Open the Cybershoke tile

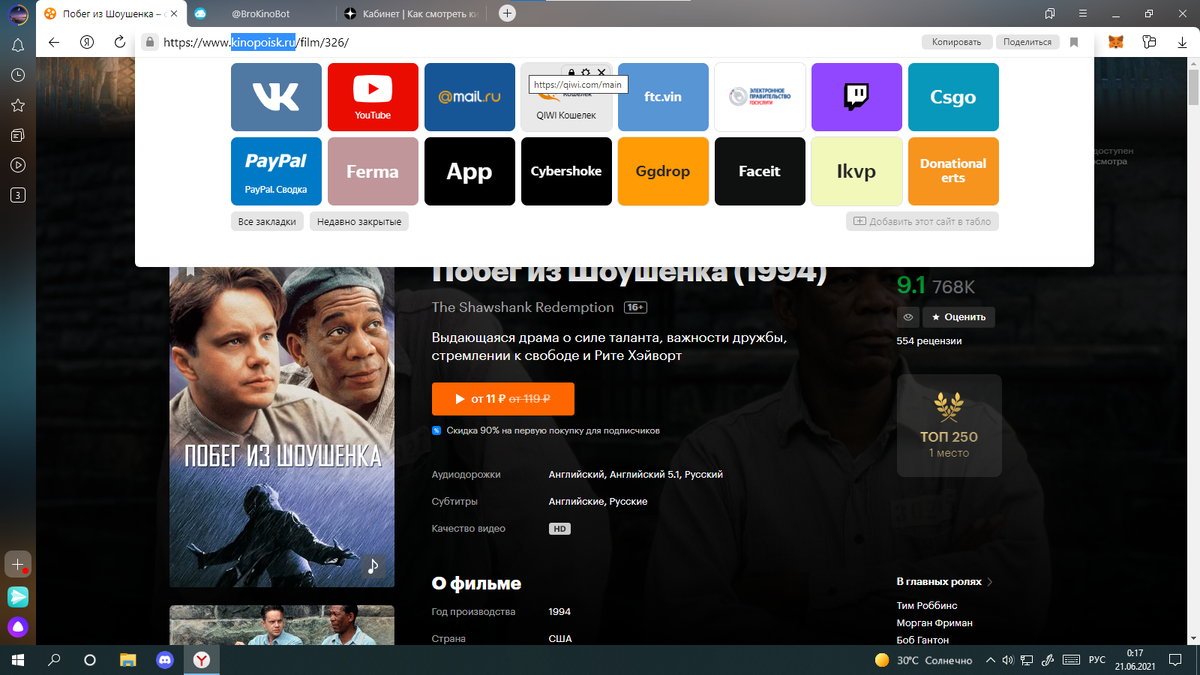click(x=566, y=171)
